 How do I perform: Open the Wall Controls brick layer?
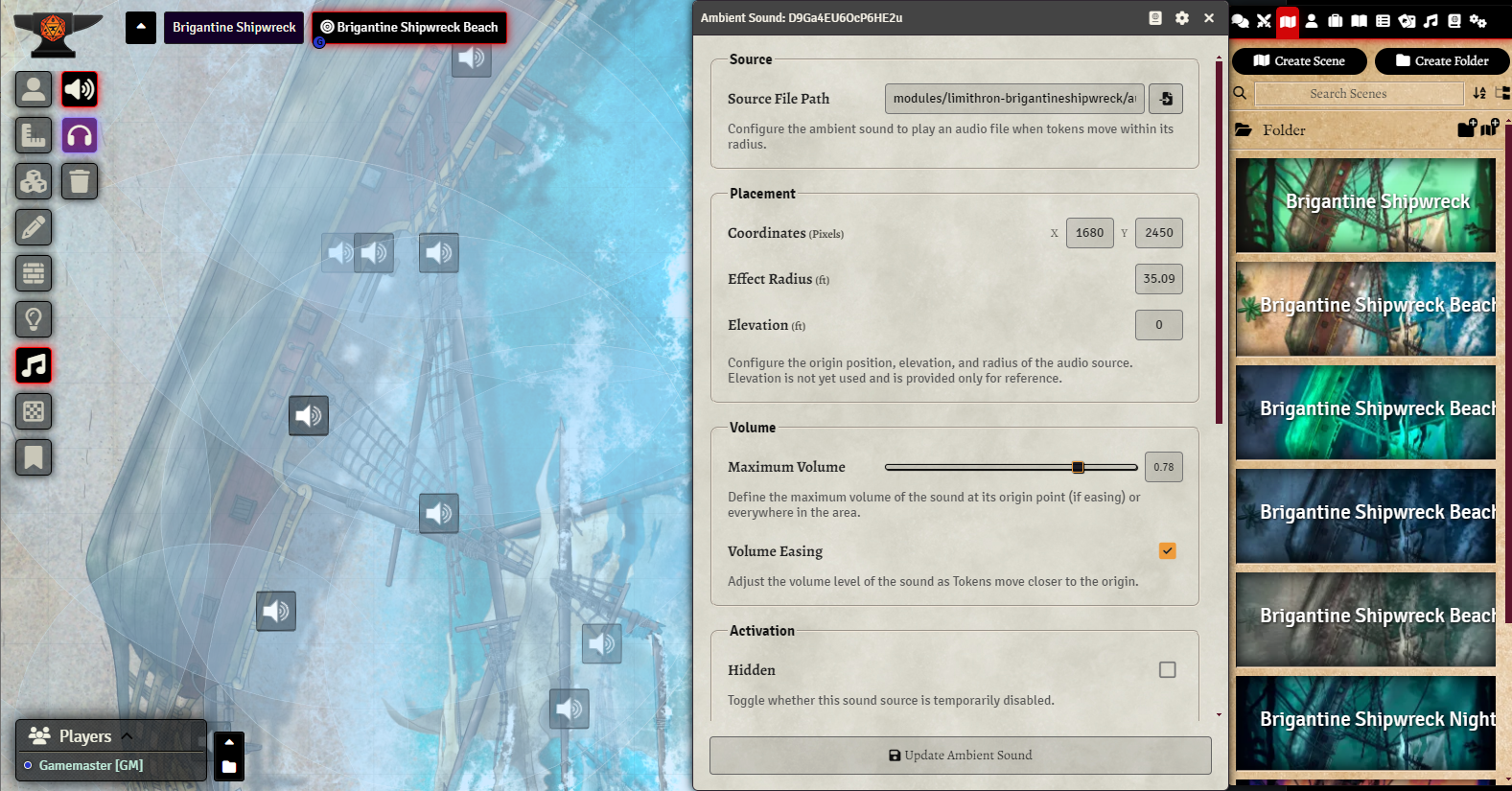tap(34, 273)
